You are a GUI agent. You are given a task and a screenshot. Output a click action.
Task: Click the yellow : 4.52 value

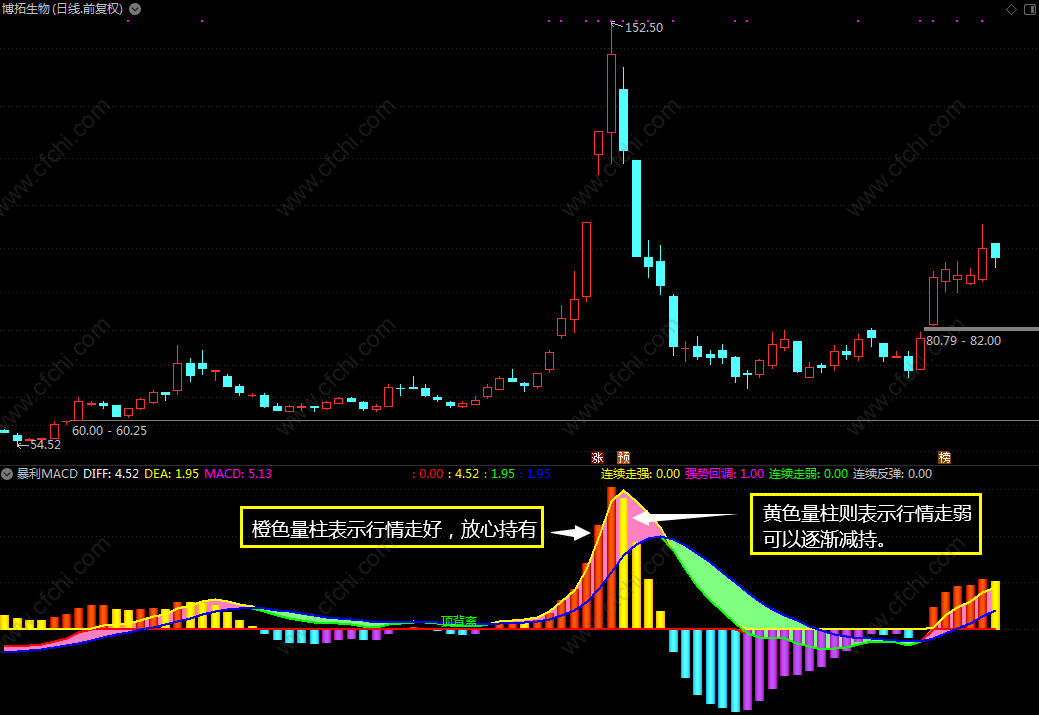coord(464,474)
